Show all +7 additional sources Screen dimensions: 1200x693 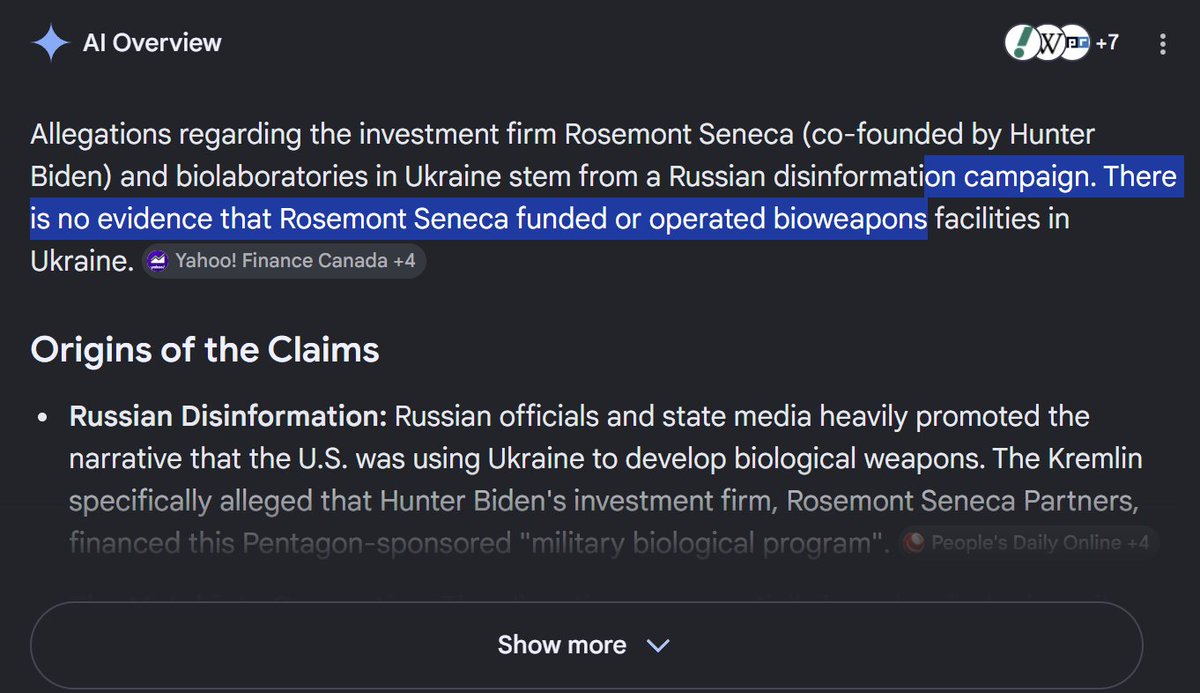pyautogui.click(x=1107, y=44)
